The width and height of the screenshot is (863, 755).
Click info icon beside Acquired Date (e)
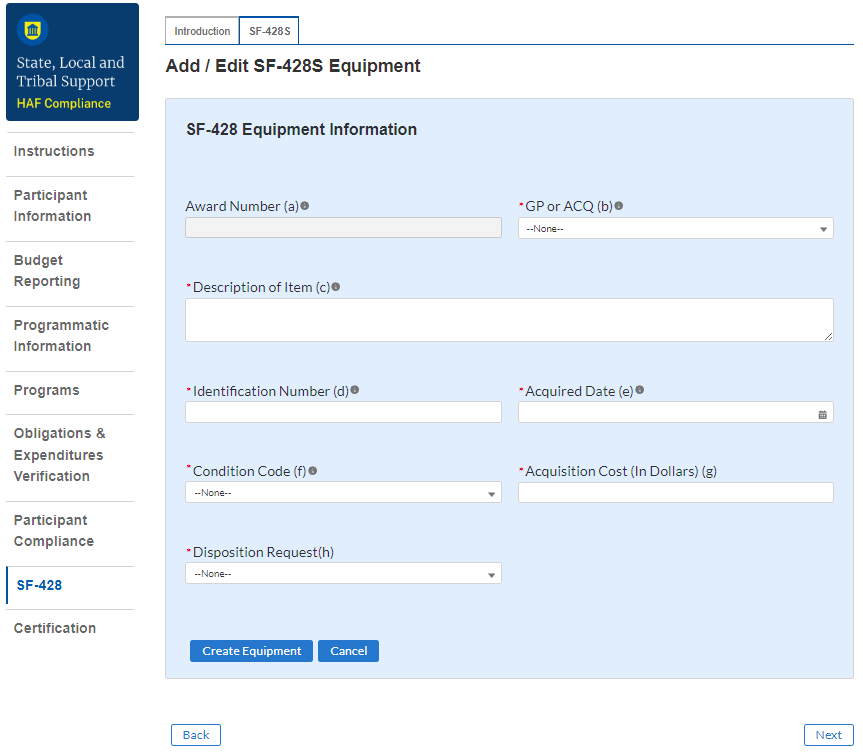click(x=640, y=391)
